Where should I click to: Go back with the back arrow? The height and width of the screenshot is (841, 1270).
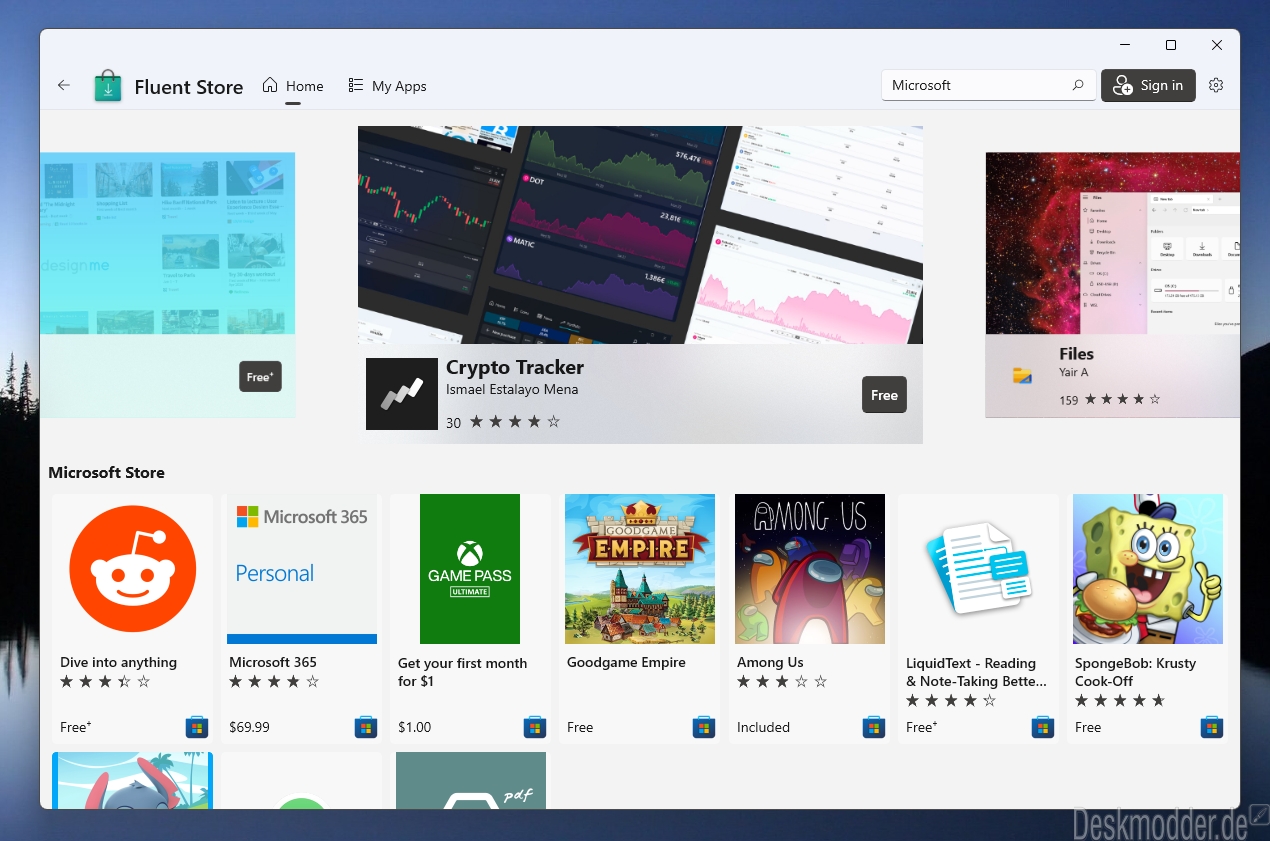click(64, 85)
